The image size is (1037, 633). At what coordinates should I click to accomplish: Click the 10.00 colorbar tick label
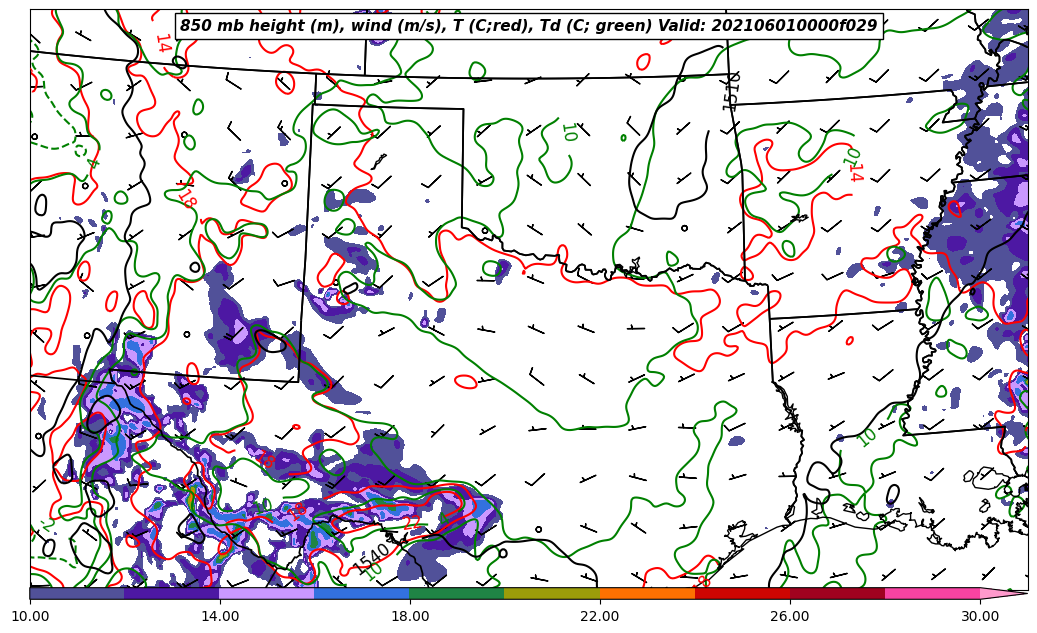click(x=30, y=616)
